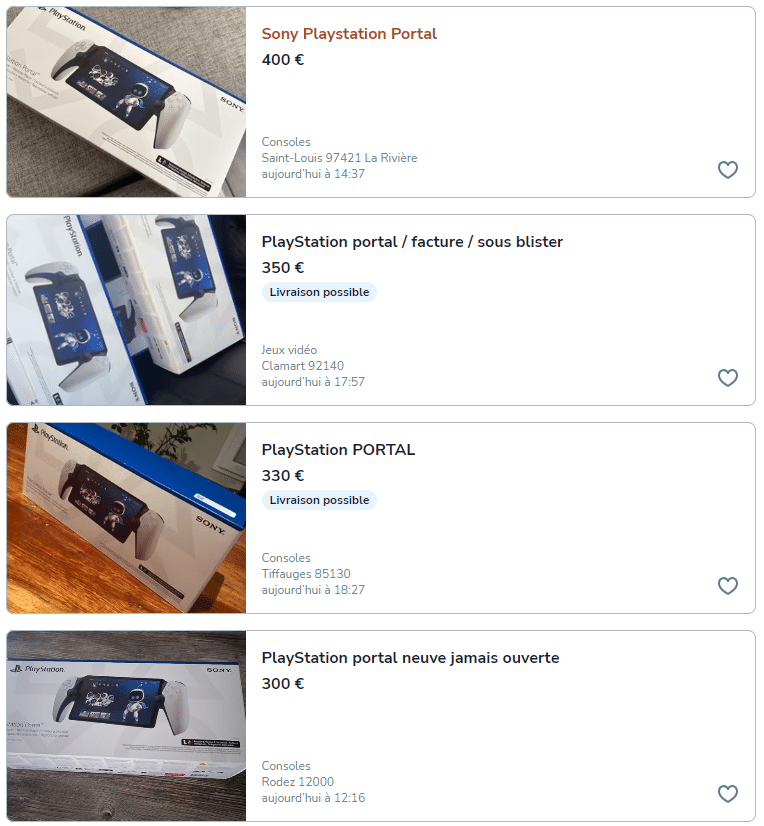Screen dimensions: 764x826
Task: Favorite the Sony Playstation Portal 400 € listing
Action: (728, 170)
